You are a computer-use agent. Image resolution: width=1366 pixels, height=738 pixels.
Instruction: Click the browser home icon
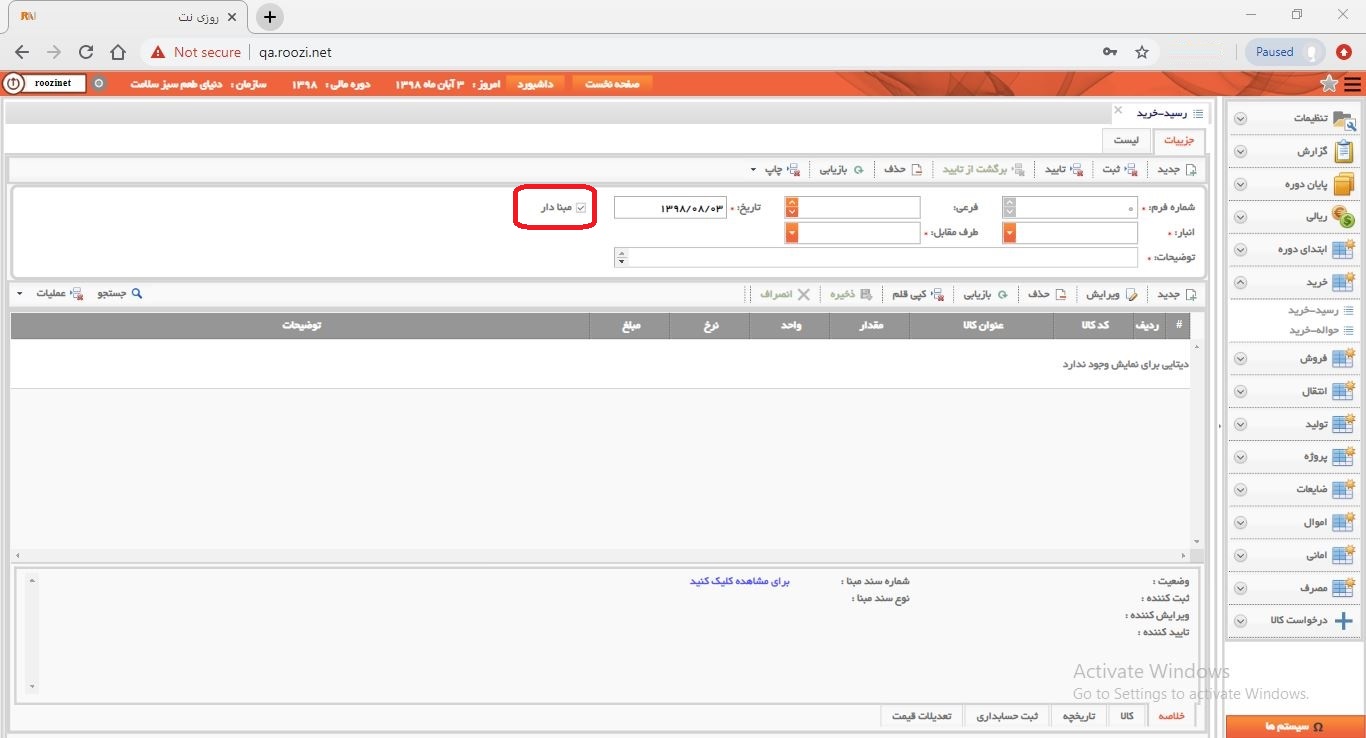tap(118, 52)
